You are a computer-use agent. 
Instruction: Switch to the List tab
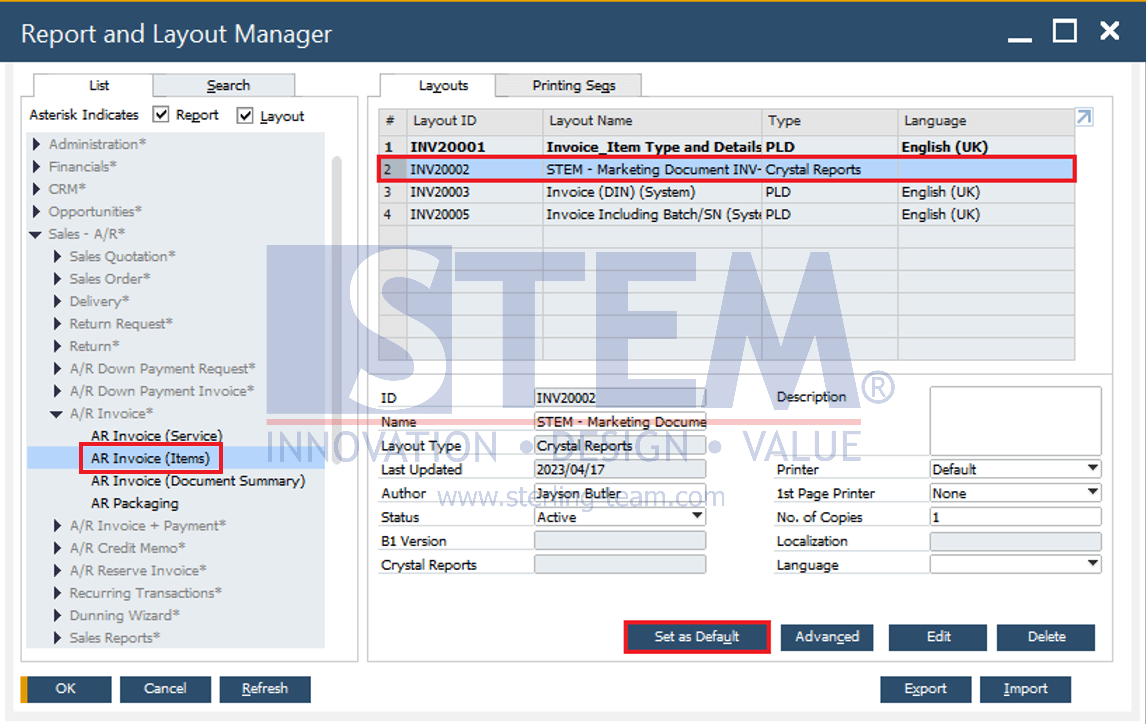(94, 86)
